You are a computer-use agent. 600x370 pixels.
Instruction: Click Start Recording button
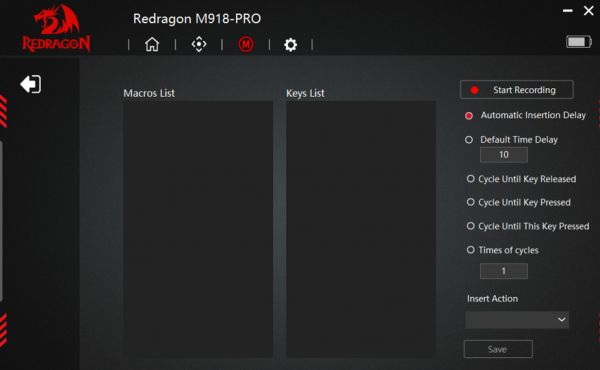pos(517,90)
